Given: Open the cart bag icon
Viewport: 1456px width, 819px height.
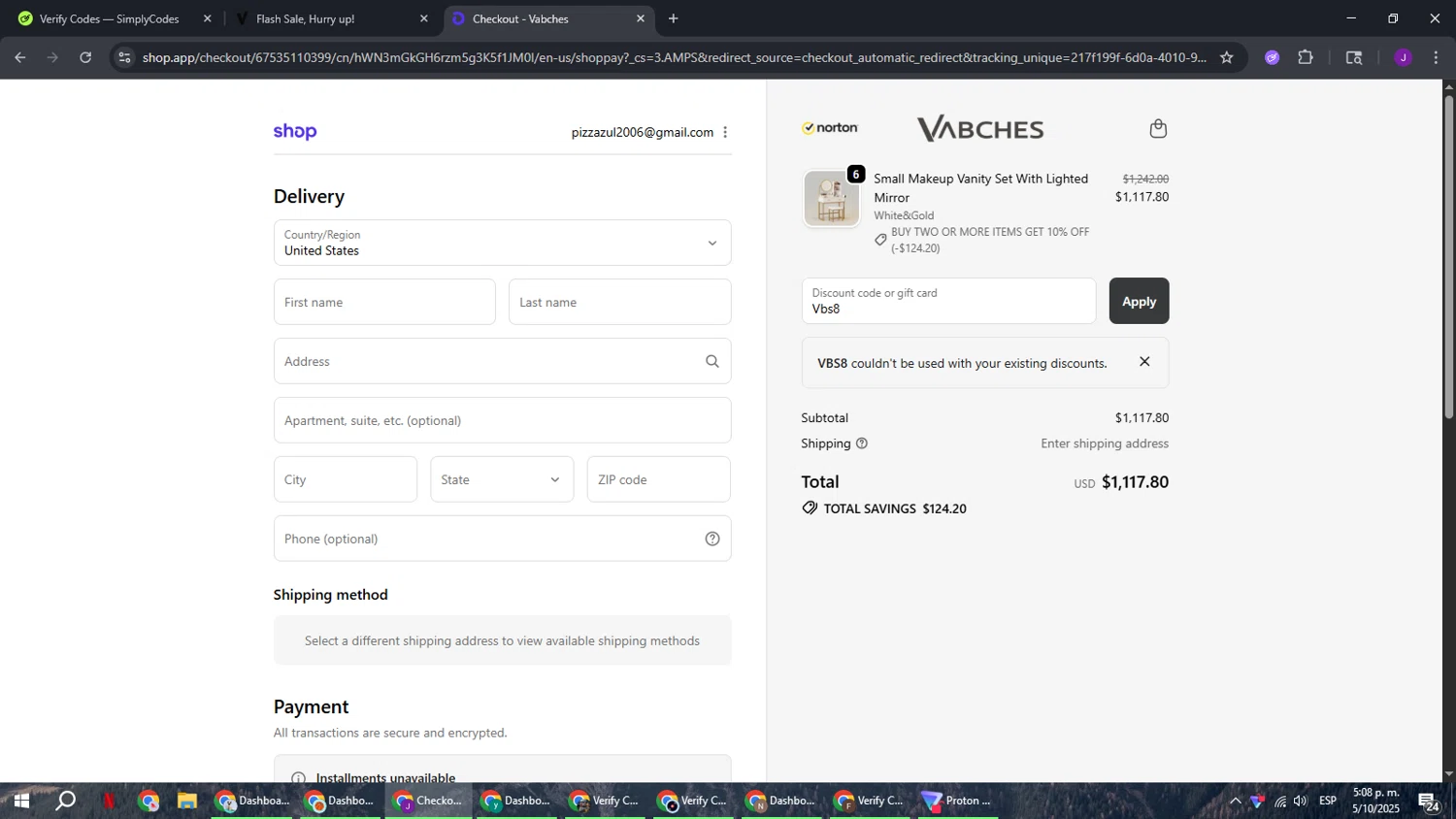Looking at the screenshot, I should (x=1158, y=128).
